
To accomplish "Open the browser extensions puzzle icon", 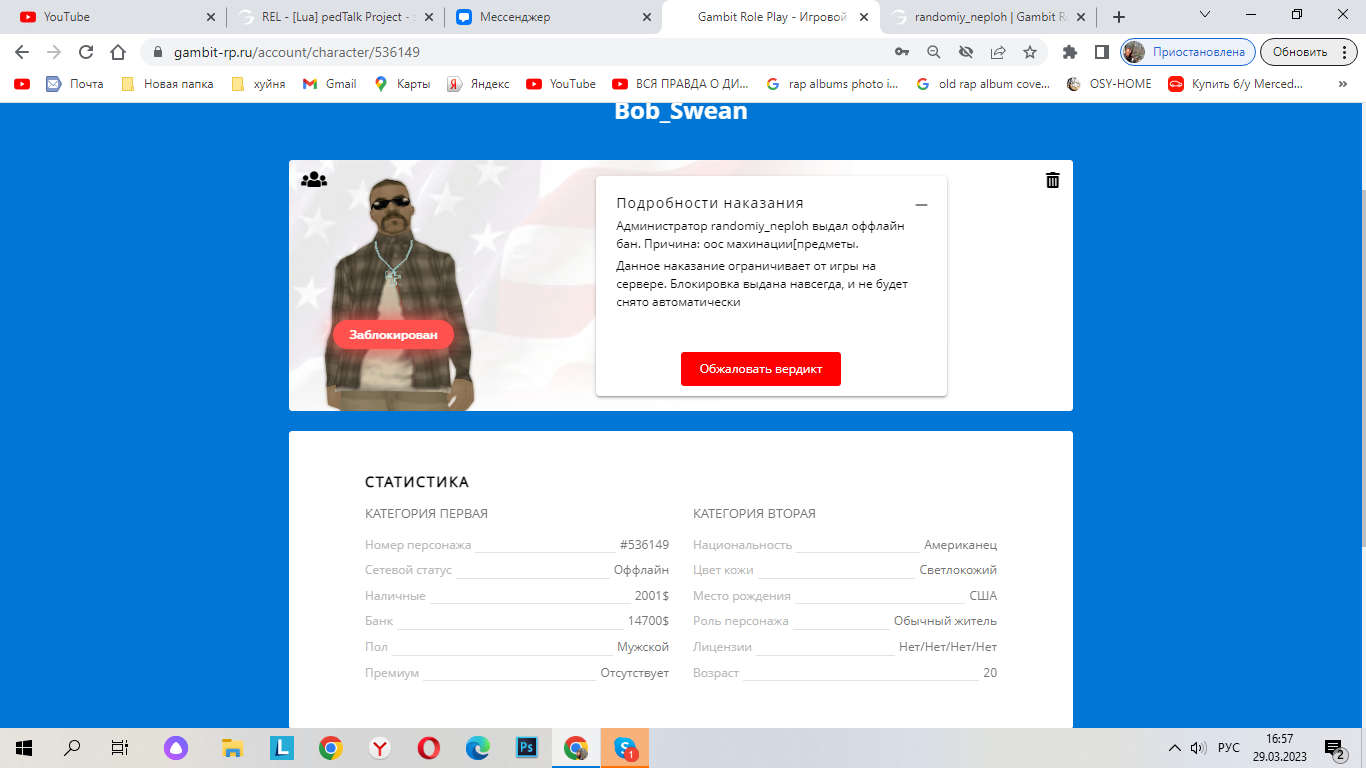I will click(1070, 52).
